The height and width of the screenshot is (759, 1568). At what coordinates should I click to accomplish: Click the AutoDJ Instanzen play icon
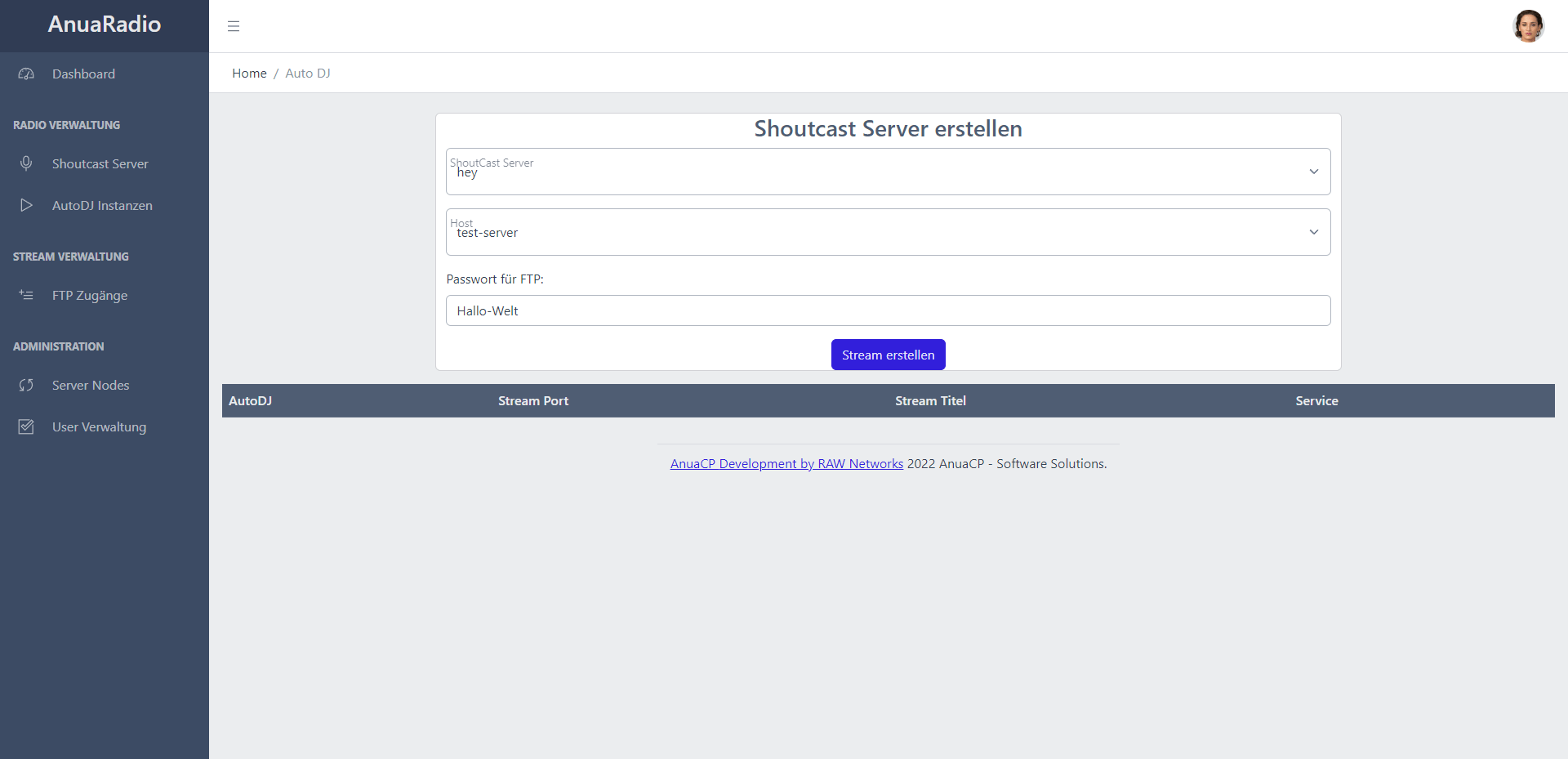pyautogui.click(x=26, y=205)
